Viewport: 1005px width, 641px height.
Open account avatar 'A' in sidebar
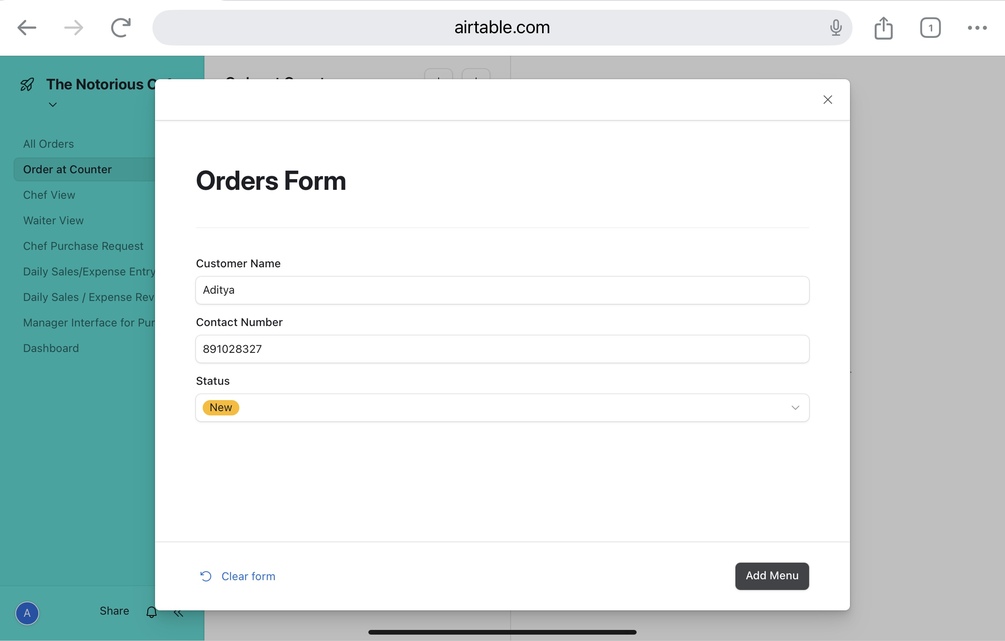(27, 613)
